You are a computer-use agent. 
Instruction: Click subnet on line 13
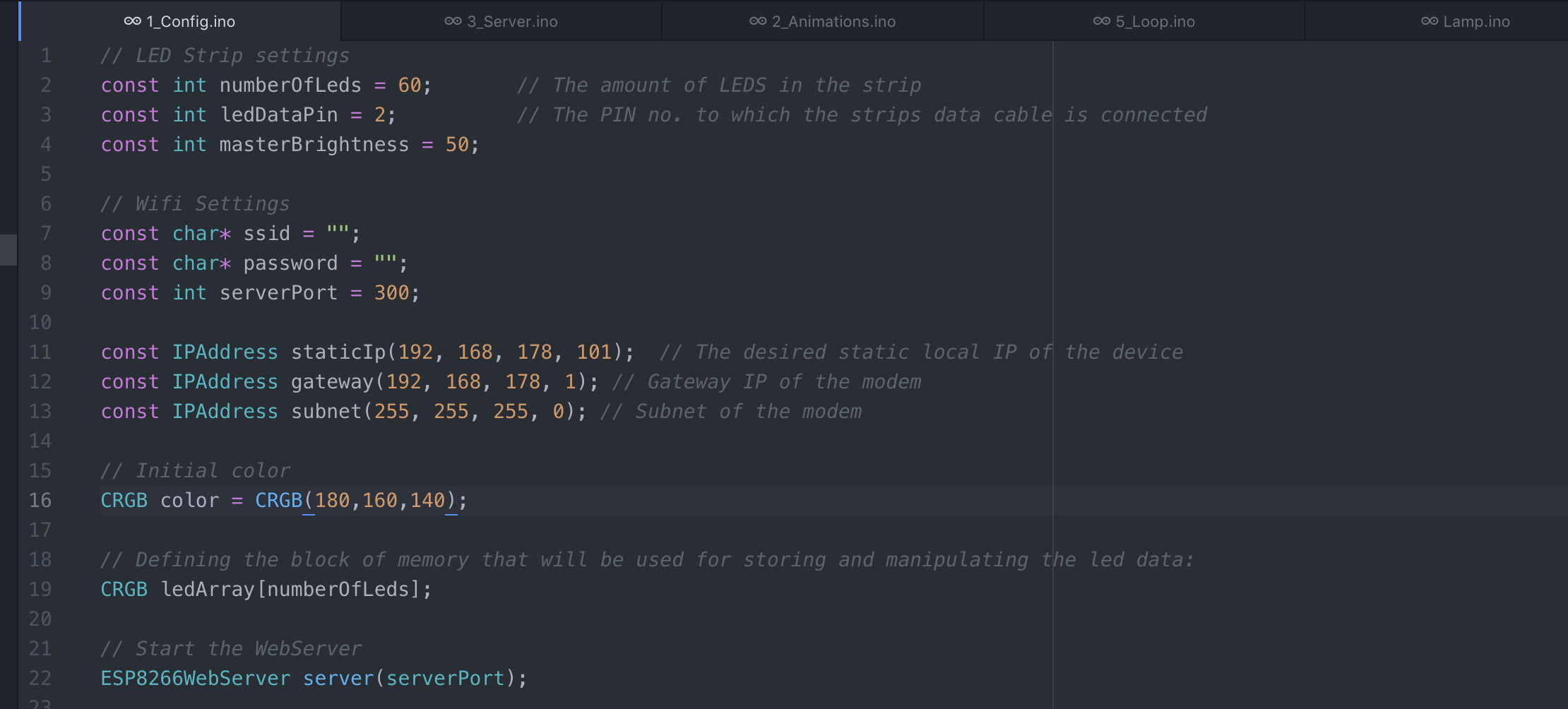pos(326,411)
